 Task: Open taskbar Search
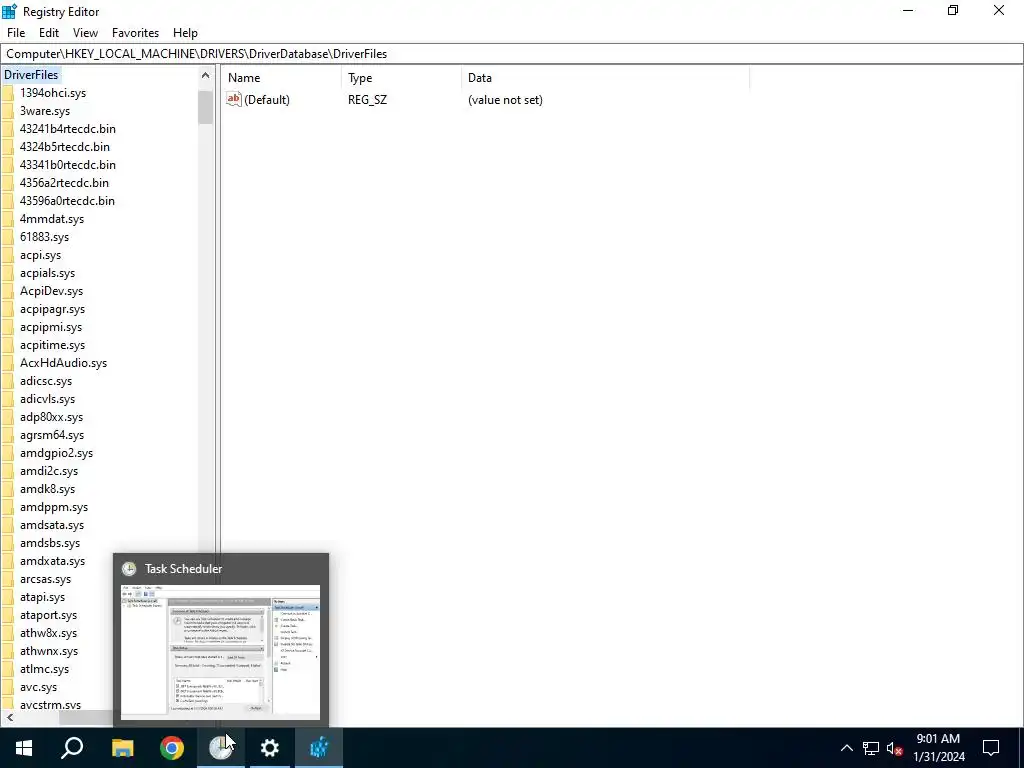point(72,748)
